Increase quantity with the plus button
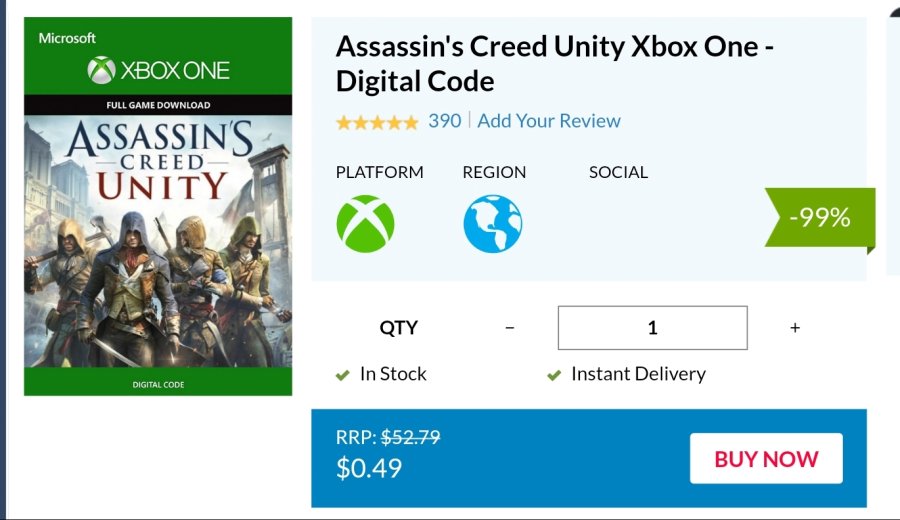This screenshot has height=520, width=900. tap(795, 328)
